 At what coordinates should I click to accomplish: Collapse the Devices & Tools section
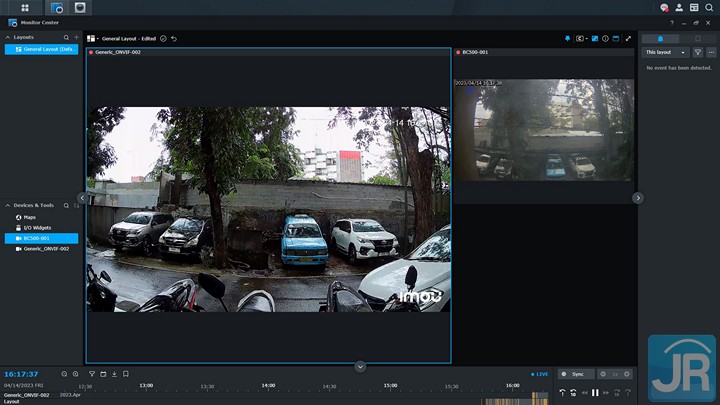9,205
